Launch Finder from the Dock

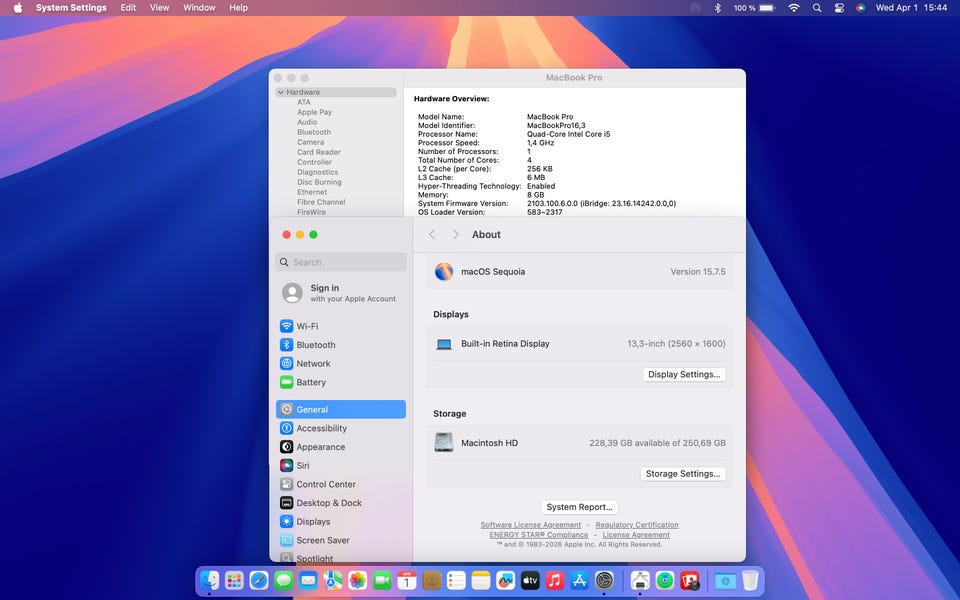(x=210, y=580)
